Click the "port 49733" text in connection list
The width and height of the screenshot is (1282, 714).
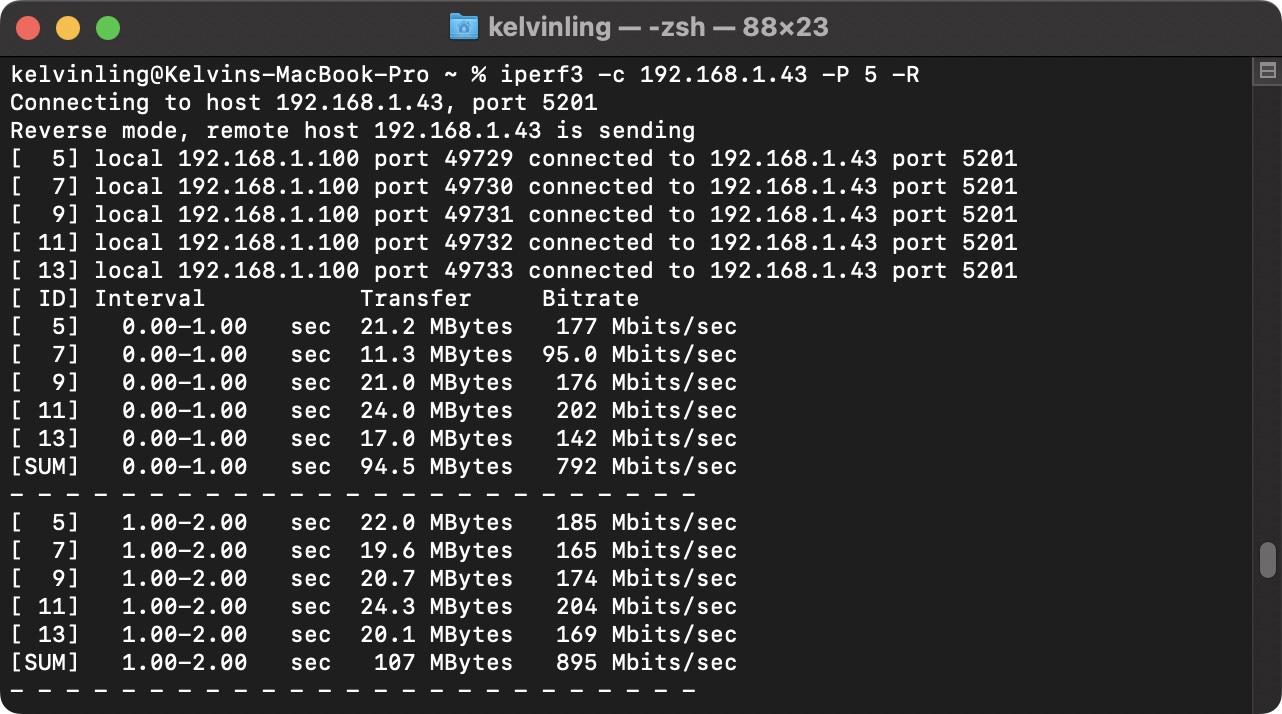(443, 271)
